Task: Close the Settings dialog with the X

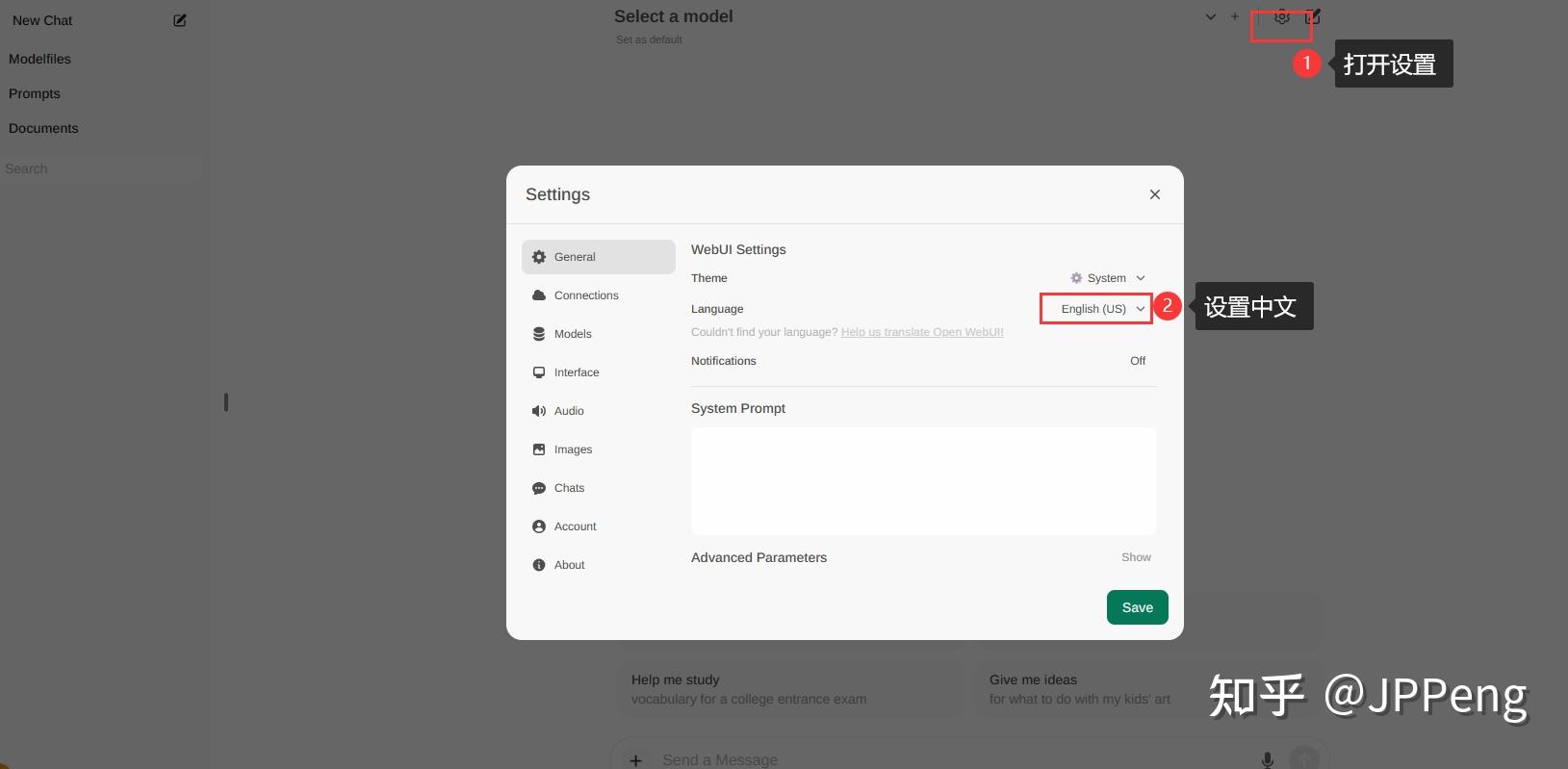Action: pos(1155,194)
